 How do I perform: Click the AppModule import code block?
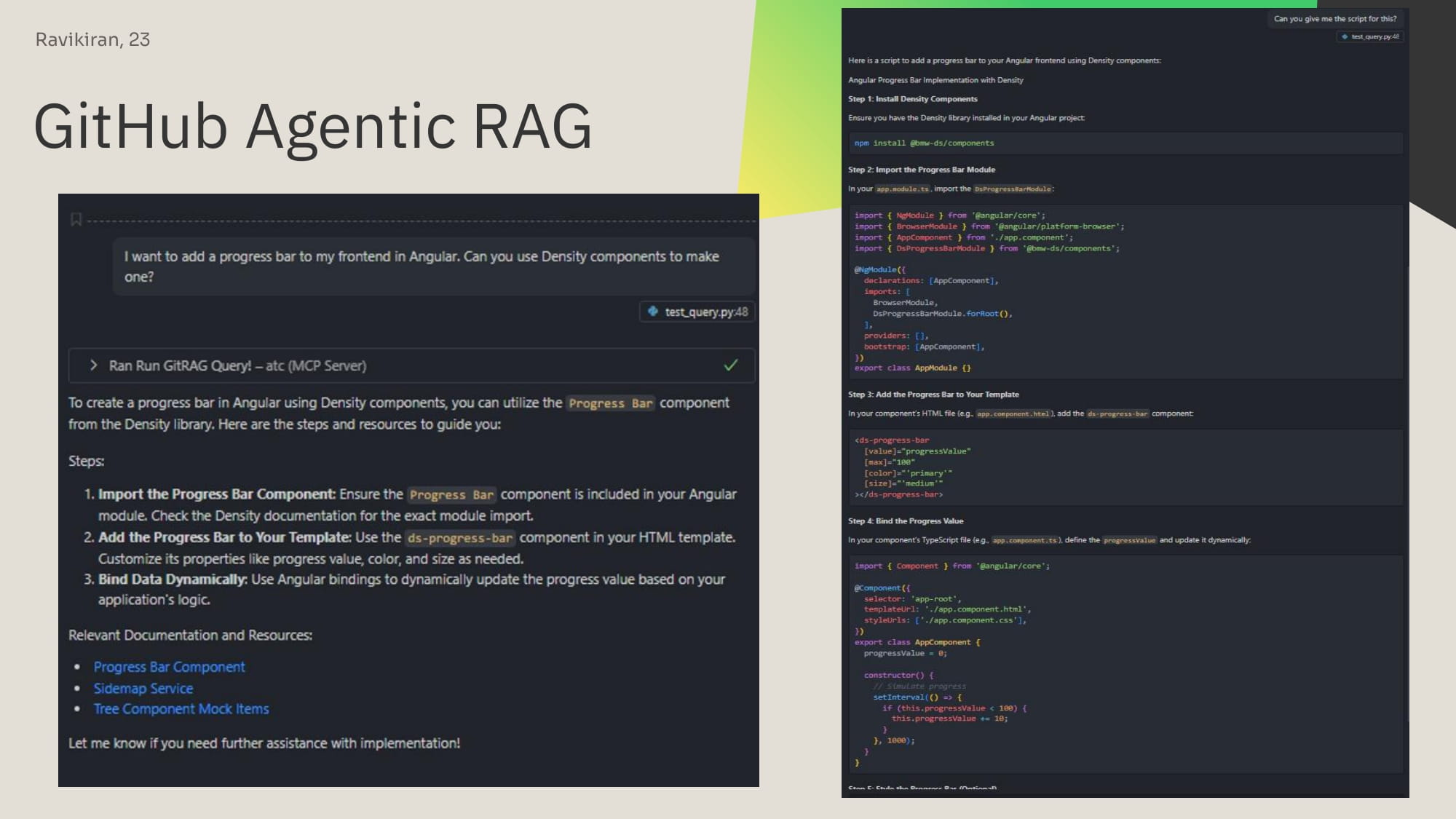click(x=1125, y=291)
